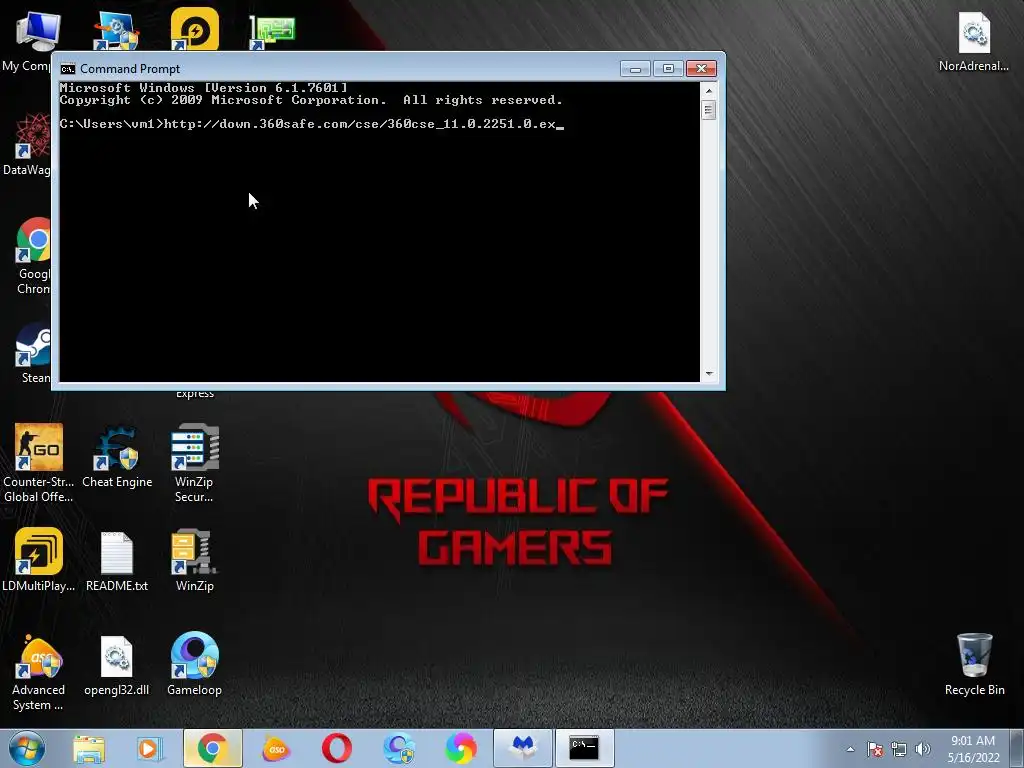Switch to Malwarebytes in the taskbar
Viewport: 1024px width, 768px height.
tap(522, 748)
